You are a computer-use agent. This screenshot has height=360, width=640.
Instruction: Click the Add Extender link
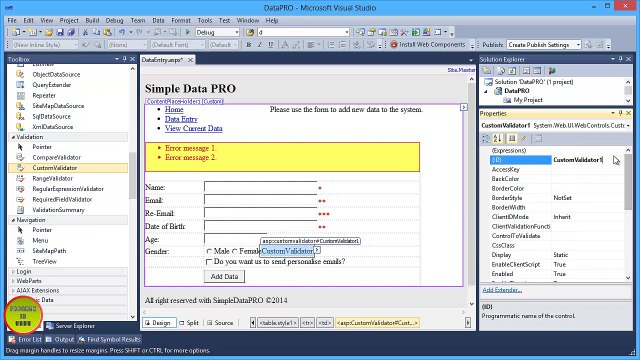(502, 290)
